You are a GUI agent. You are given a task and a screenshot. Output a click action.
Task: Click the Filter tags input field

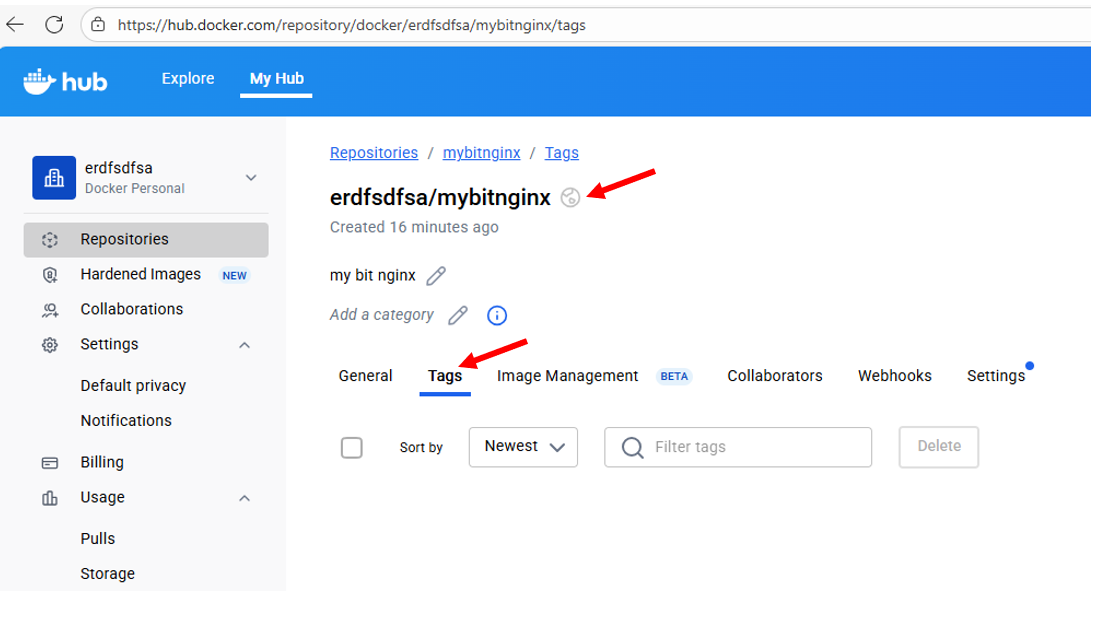pos(737,447)
